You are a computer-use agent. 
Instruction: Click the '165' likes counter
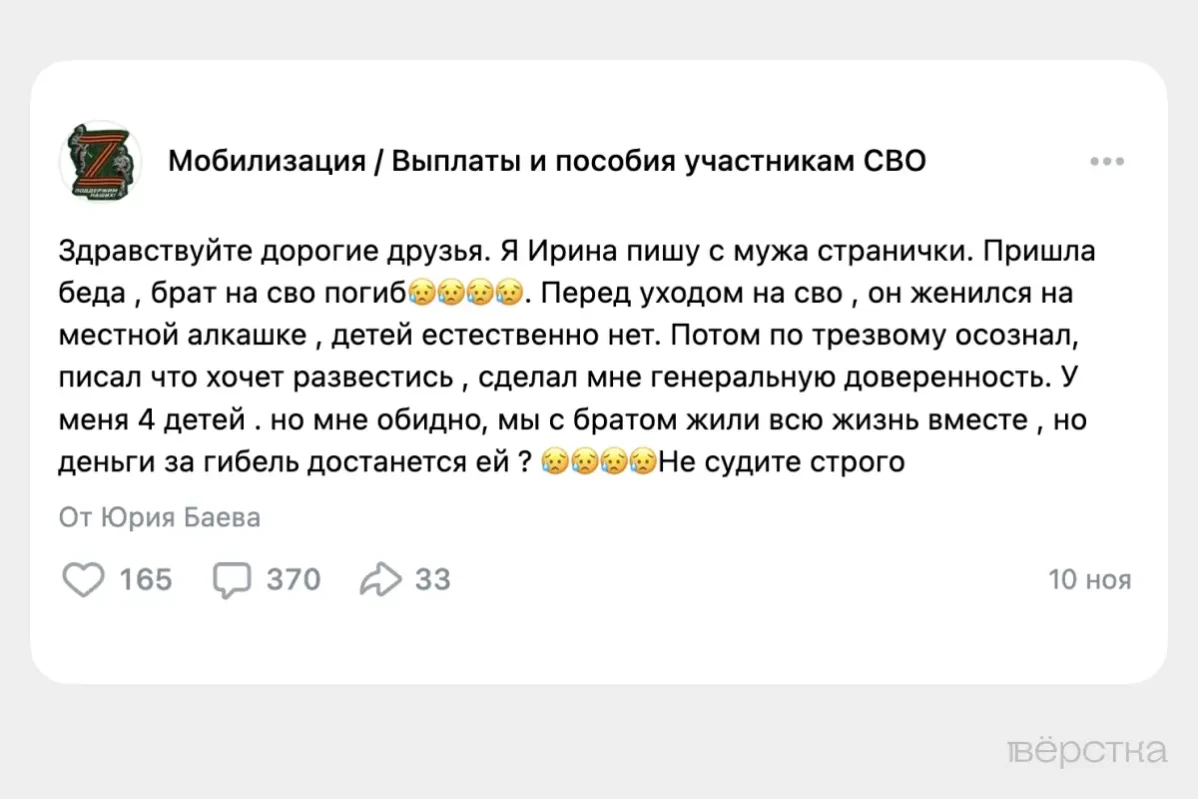point(146,579)
